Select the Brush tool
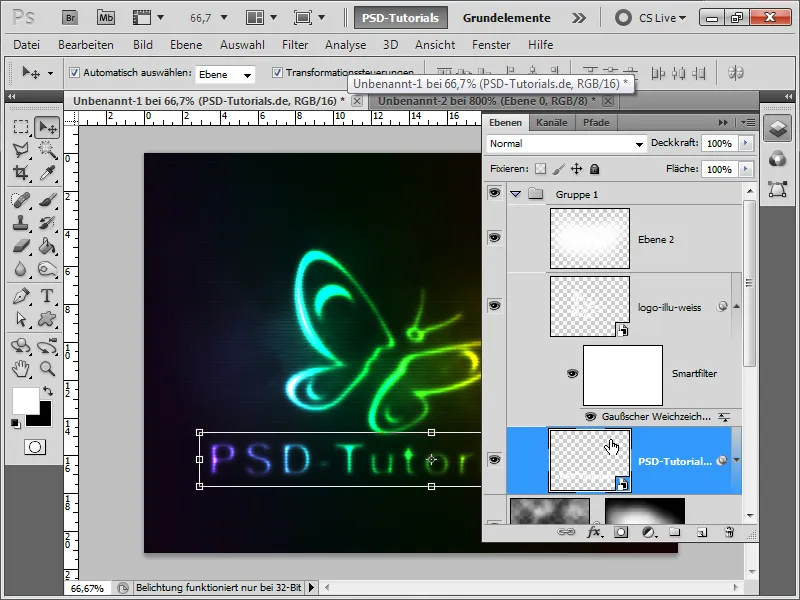Viewport: 800px width, 600px height. tap(47, 200)
